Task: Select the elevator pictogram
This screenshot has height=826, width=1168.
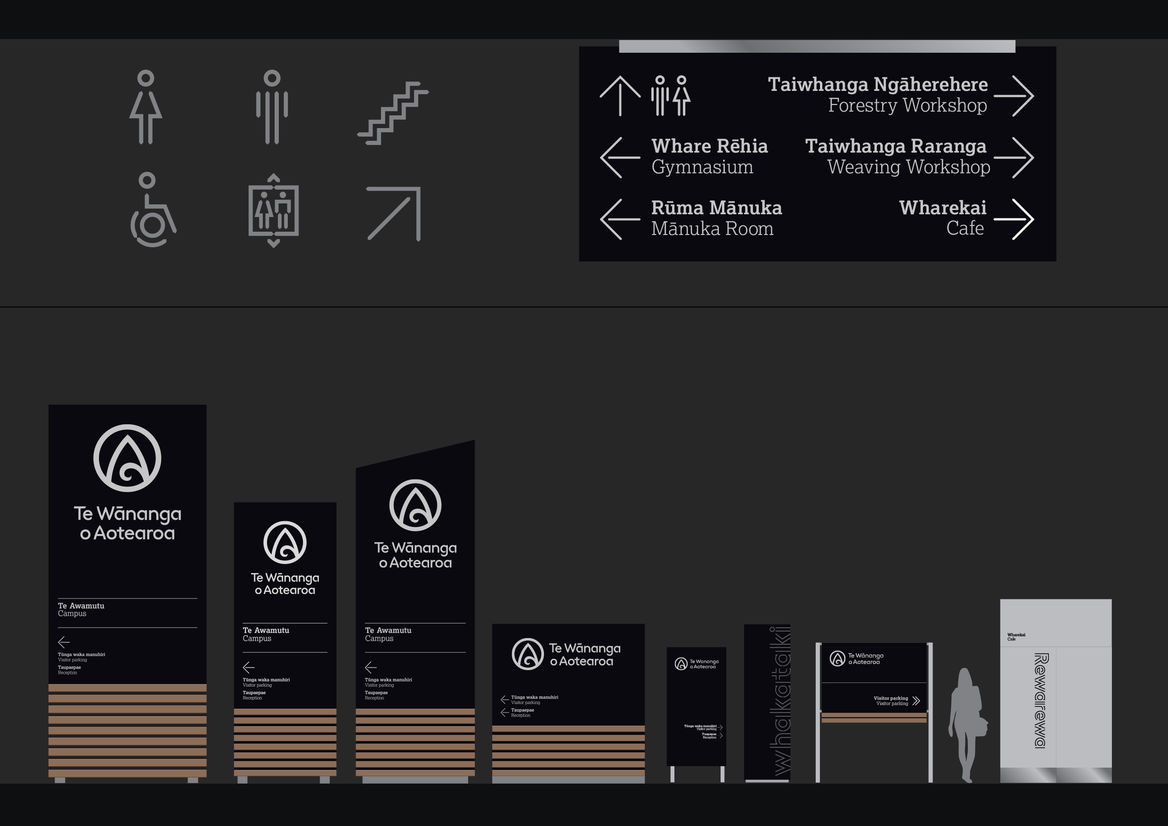Action: click(x=273, y=210)
